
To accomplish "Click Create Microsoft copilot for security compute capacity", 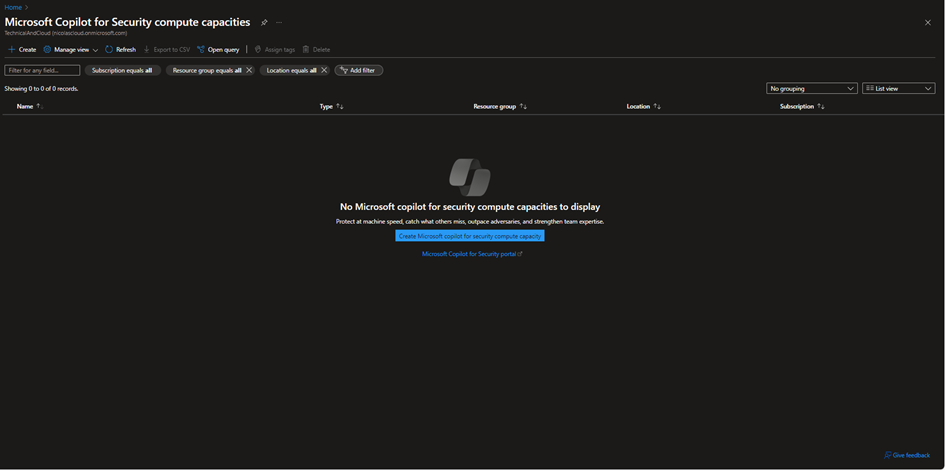I will [x=470, y=236].
